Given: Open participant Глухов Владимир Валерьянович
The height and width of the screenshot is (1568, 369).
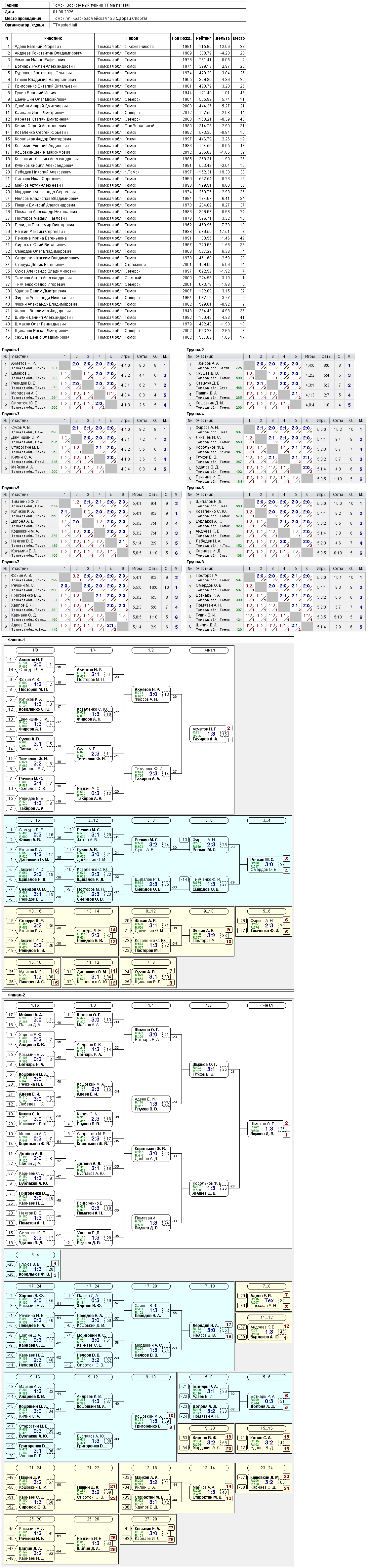Looking at the screenshot, I should click(45, 80).
